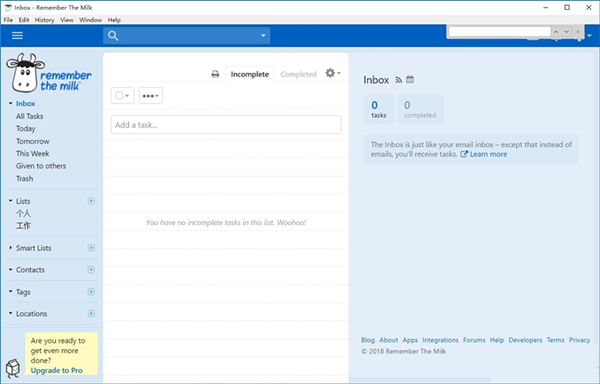Image resolution: width=600 pixels, height=384 pixels.
Task: Add a new contact plus icon
Action: coord(91,270)
